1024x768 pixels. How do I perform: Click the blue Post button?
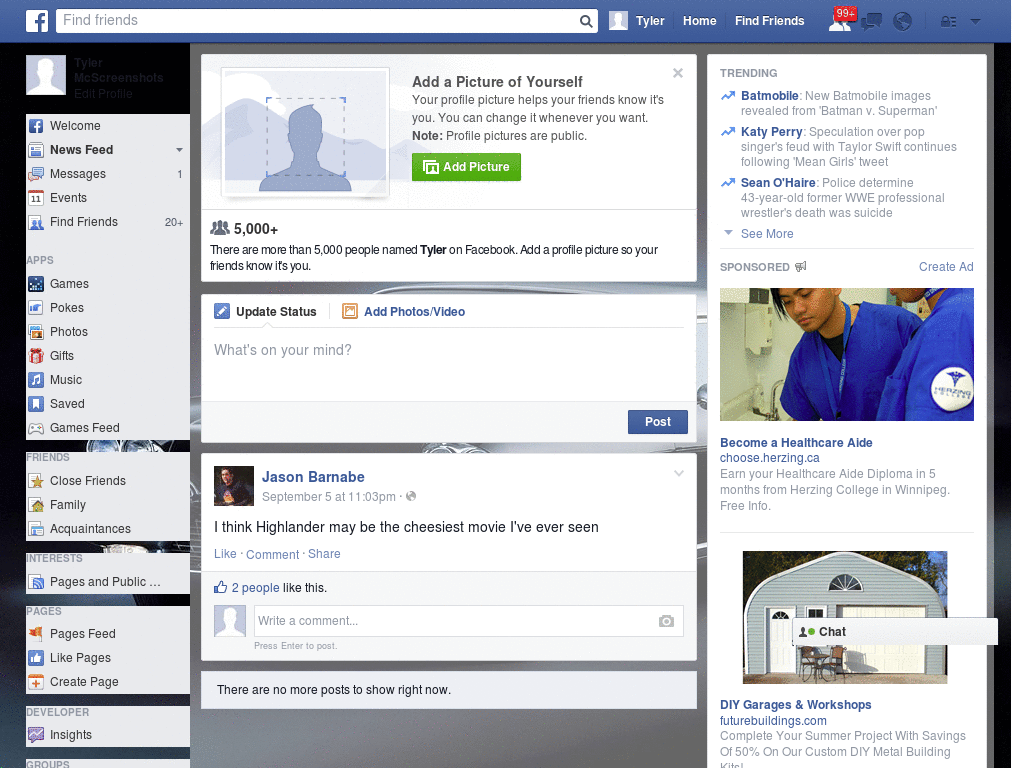click(658, 422)
